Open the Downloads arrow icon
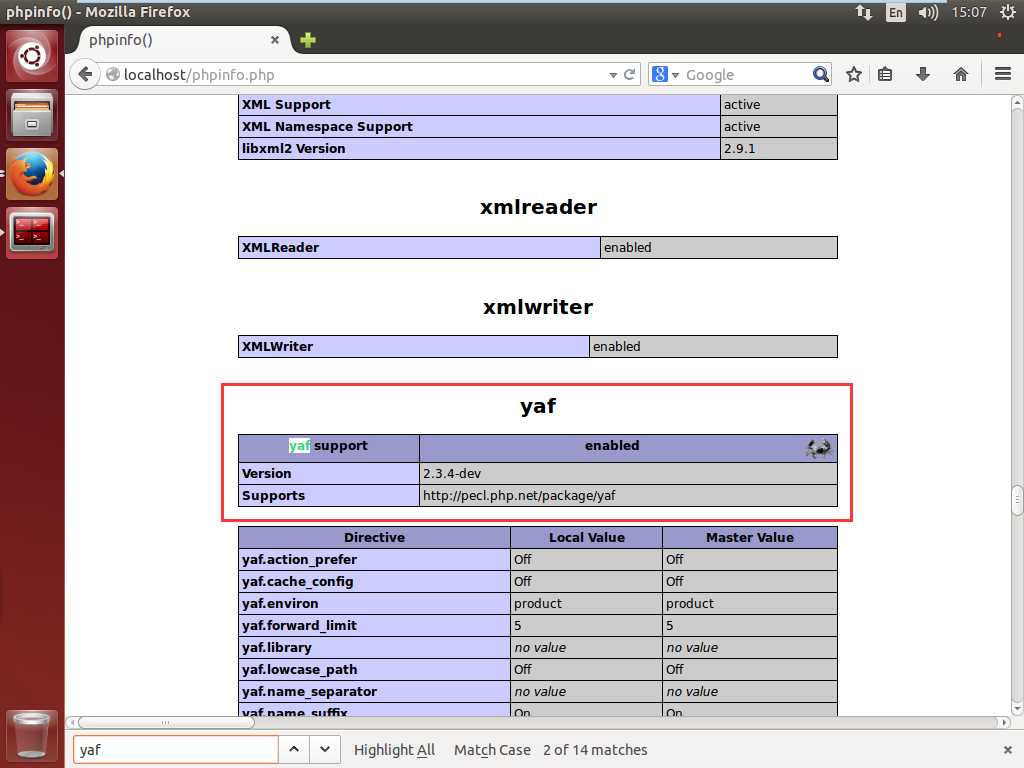The image size is (1024, 768). (x=923, y=74)
